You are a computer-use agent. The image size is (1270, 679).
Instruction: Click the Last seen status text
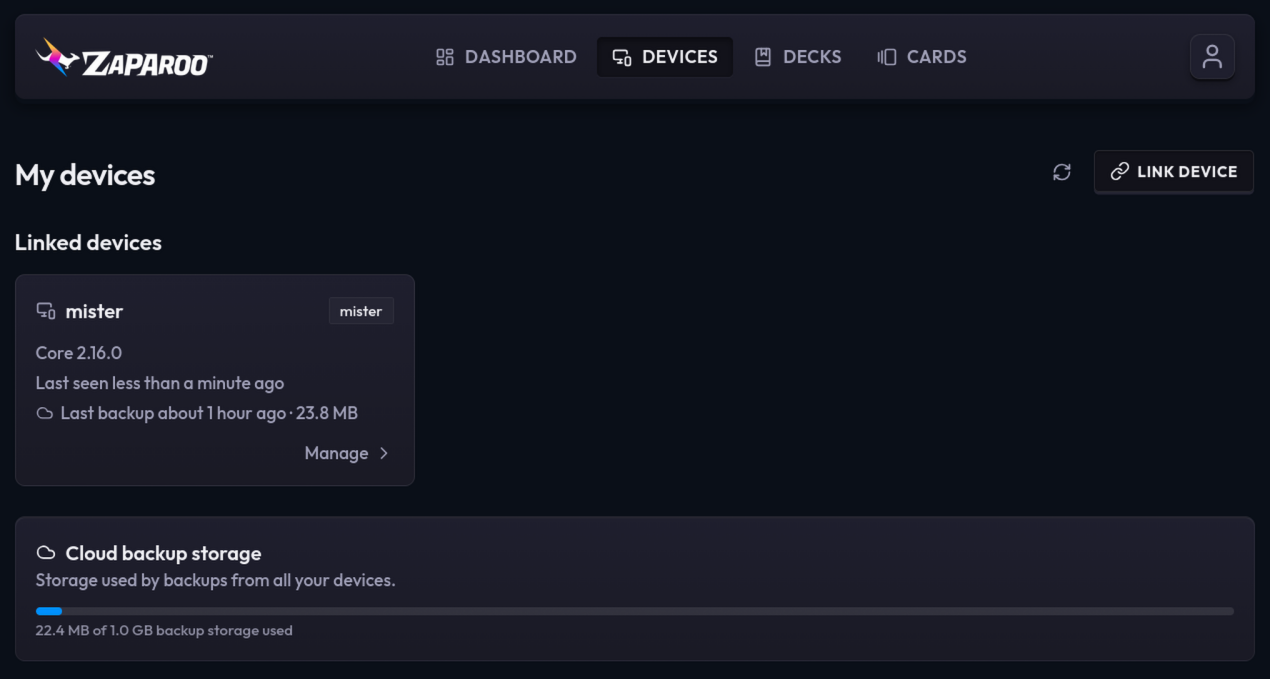pos(160,383)
